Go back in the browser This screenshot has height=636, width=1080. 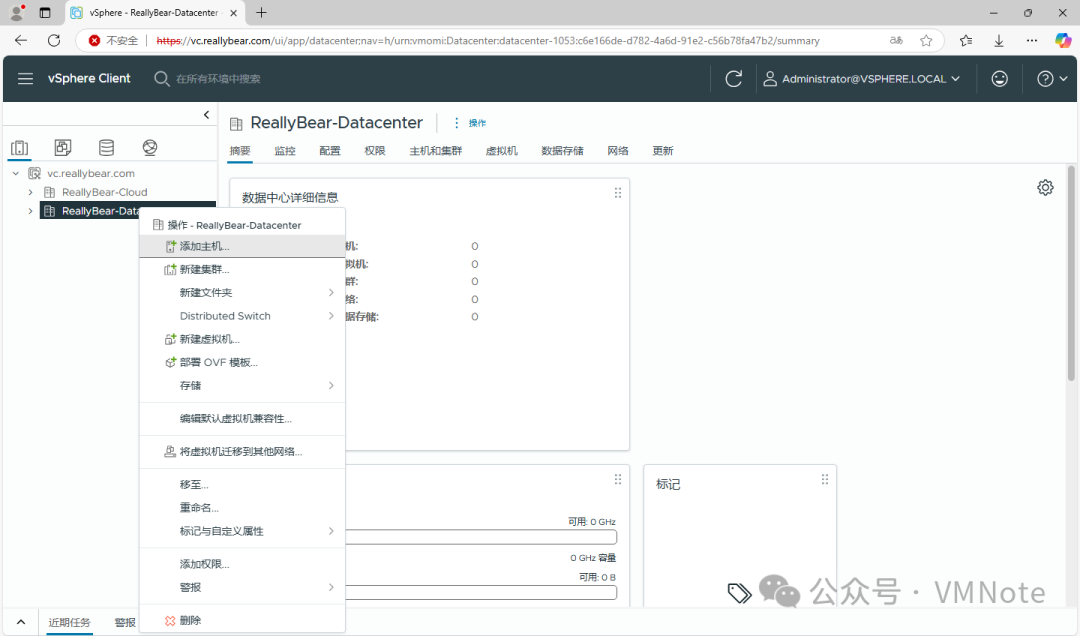tap(21, 41)
